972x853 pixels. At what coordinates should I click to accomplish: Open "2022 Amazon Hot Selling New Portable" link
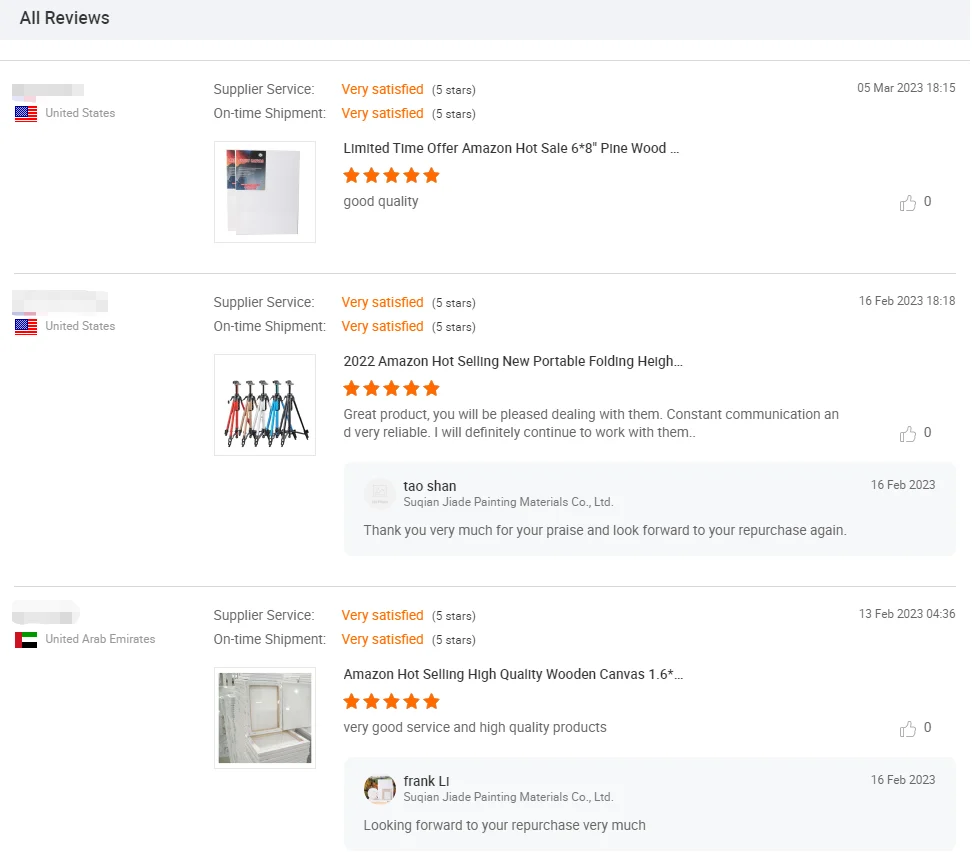click(x=513, y=361)
